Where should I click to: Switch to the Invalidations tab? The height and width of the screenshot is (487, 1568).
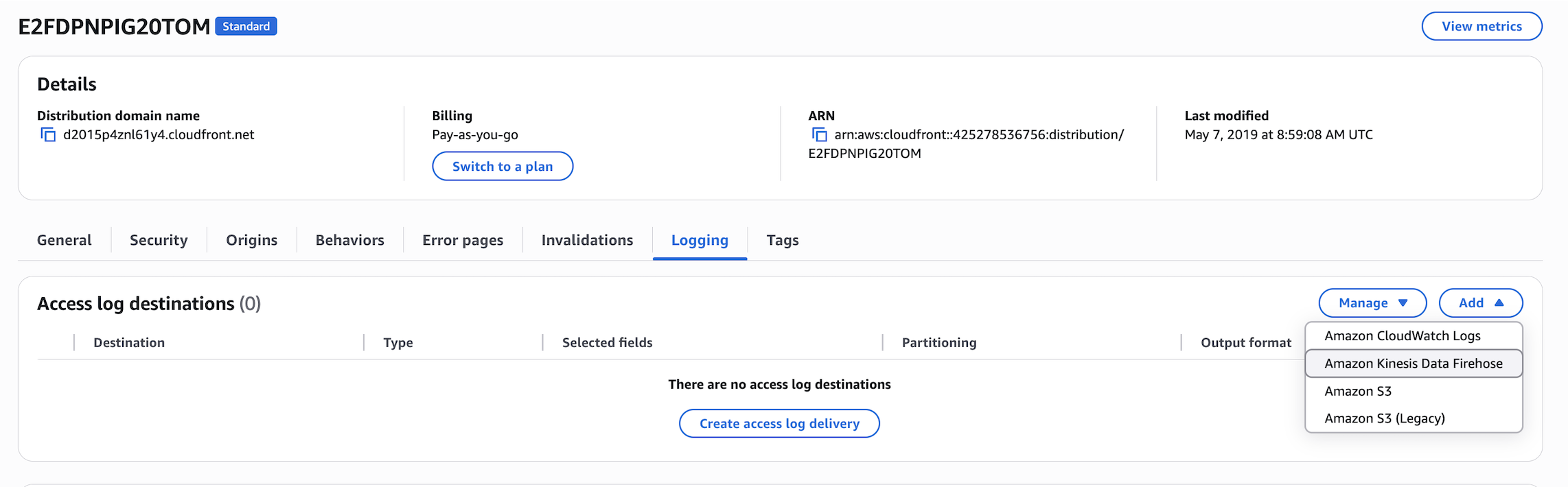pos(586,240)
